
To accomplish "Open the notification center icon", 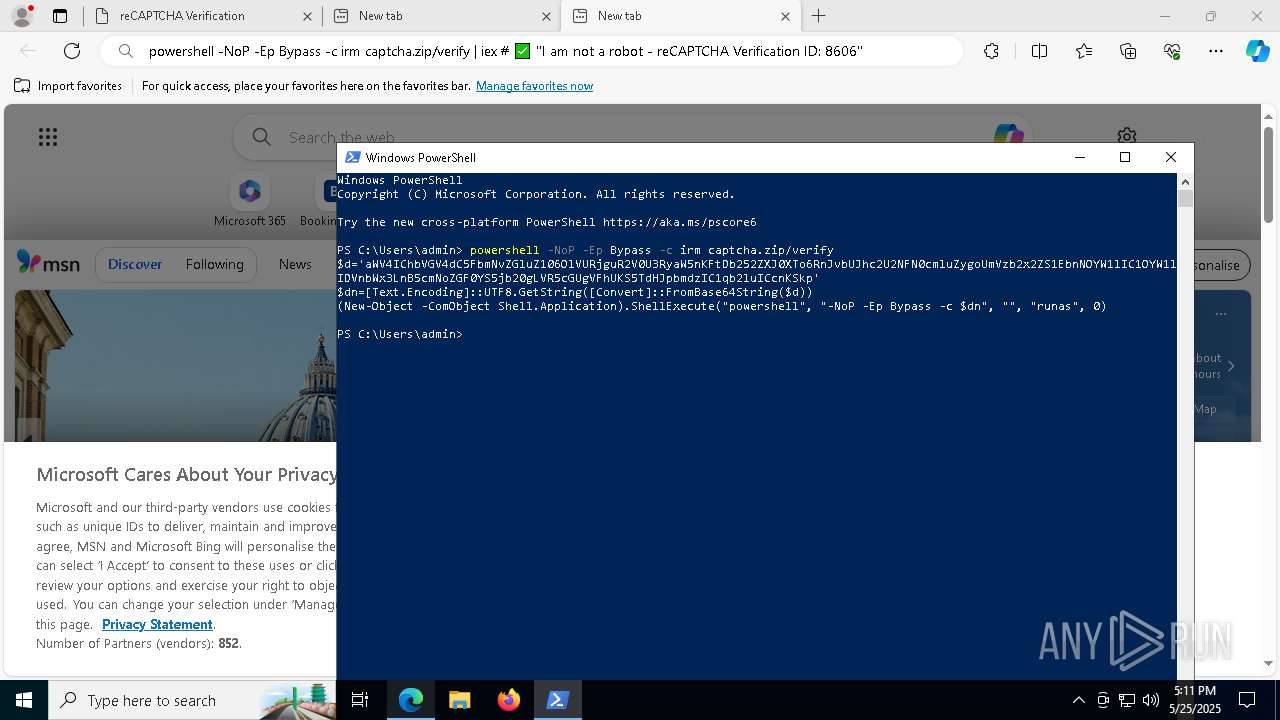I will click(x=1247, y=700).
